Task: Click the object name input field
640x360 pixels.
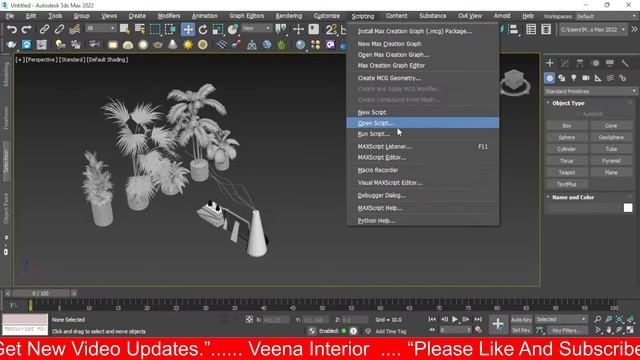Action: point(584,208)
